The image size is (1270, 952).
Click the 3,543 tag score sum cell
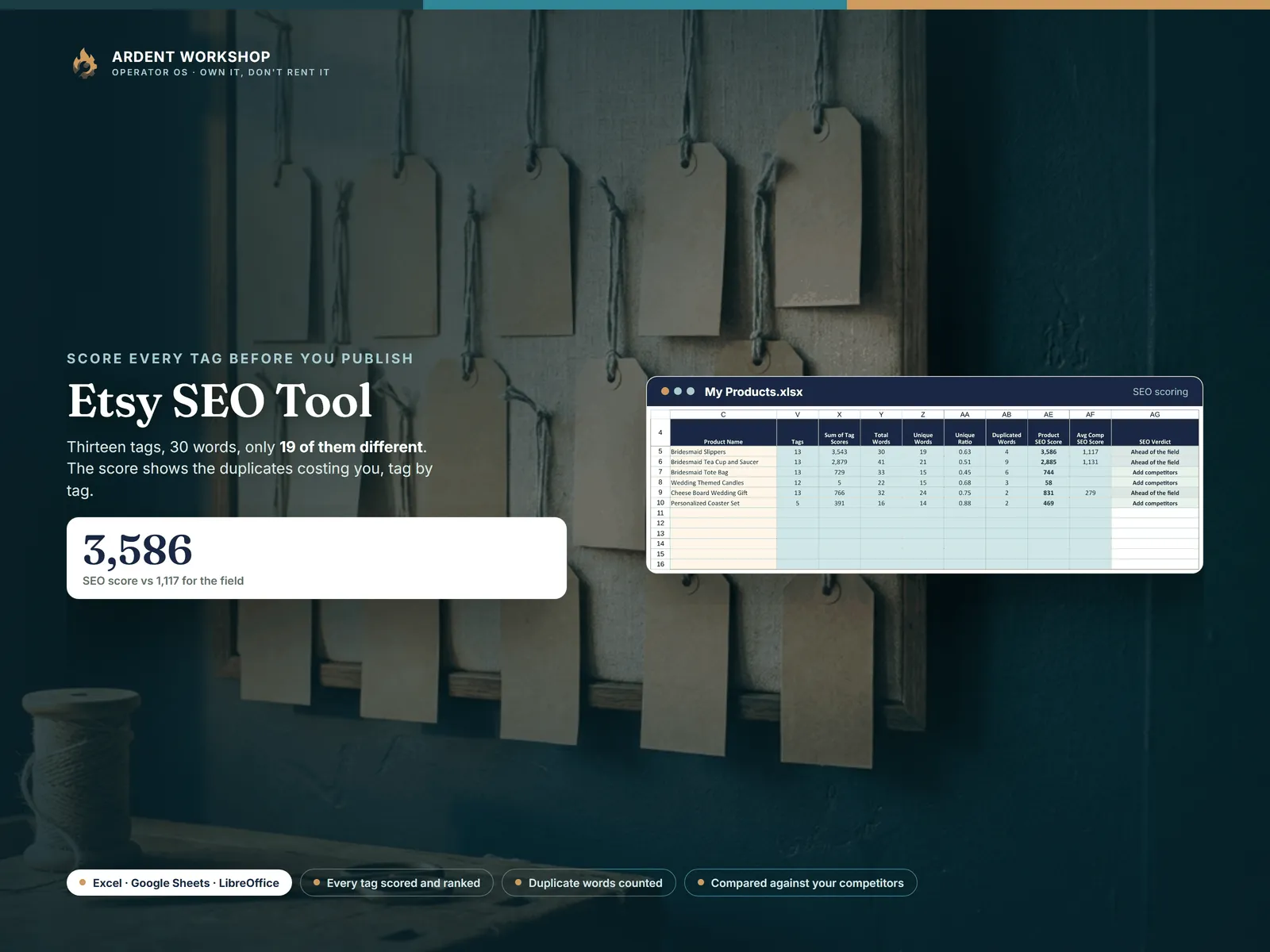point(839,452)
